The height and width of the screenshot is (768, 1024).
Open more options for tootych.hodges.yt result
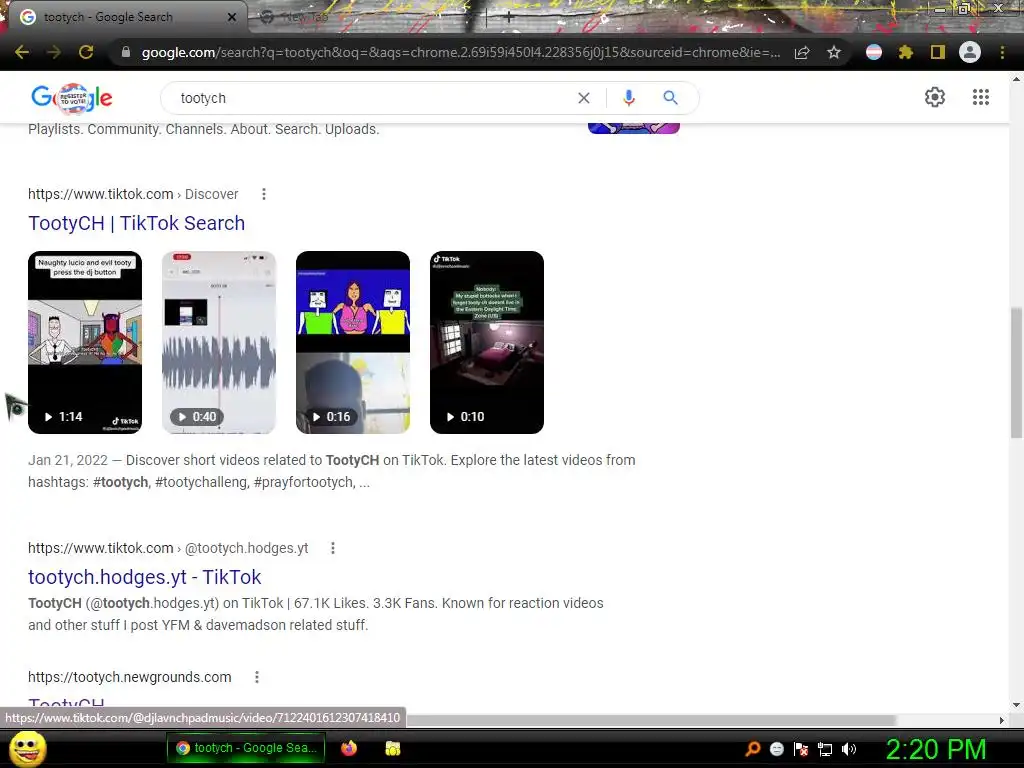(333, 548)
